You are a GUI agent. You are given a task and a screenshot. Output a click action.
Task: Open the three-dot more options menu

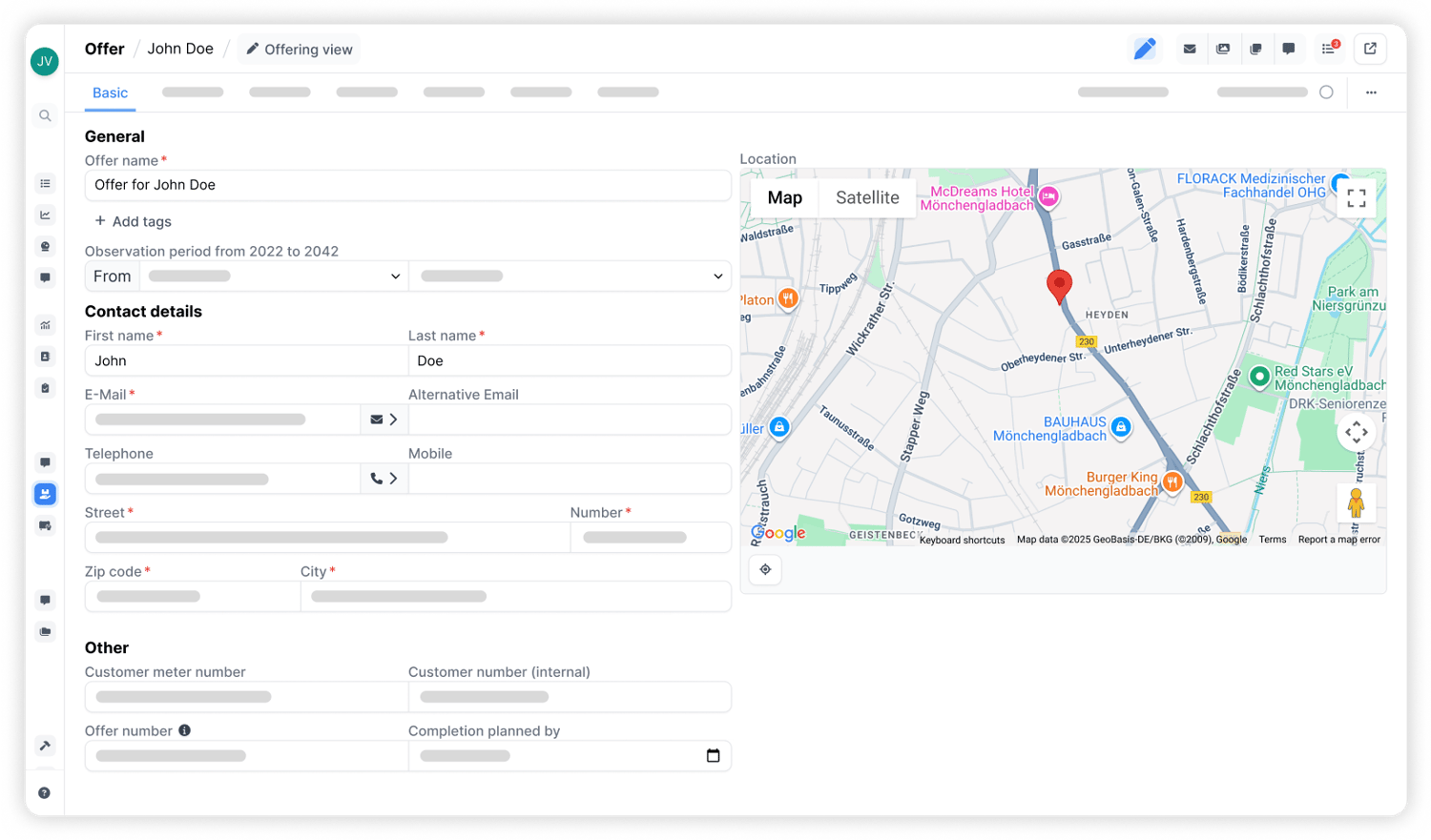pos(1371,92)
